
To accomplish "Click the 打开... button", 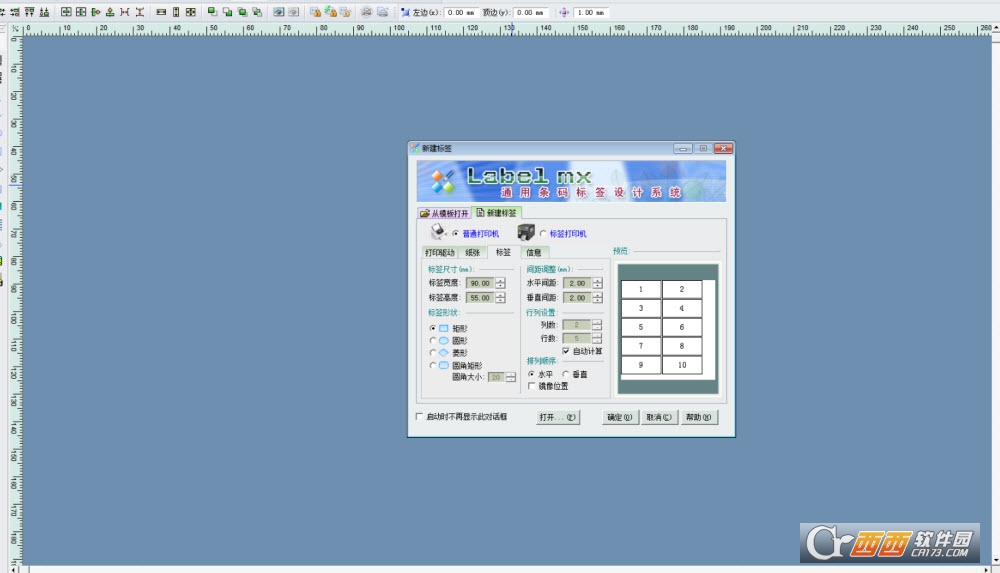I will click(557, 417).
